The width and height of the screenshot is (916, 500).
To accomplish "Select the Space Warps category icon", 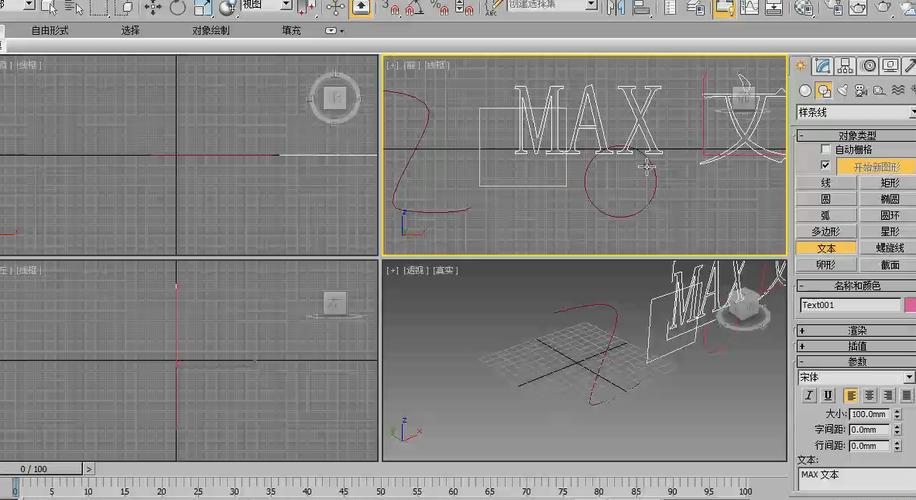I will [898, 90].
